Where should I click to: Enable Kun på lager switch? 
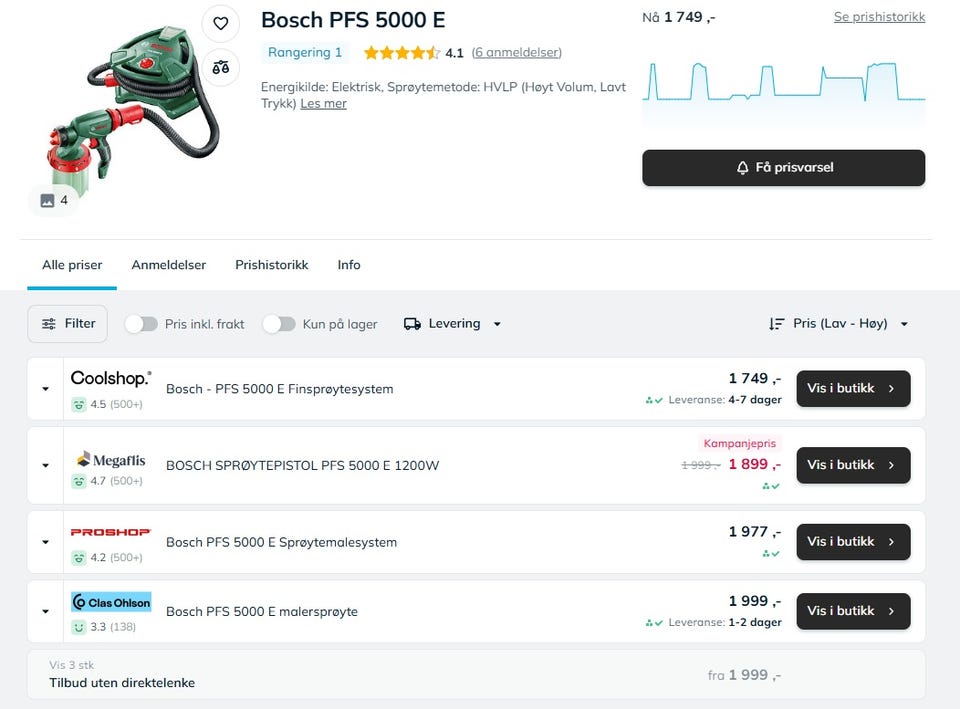[x=279, y=324]
